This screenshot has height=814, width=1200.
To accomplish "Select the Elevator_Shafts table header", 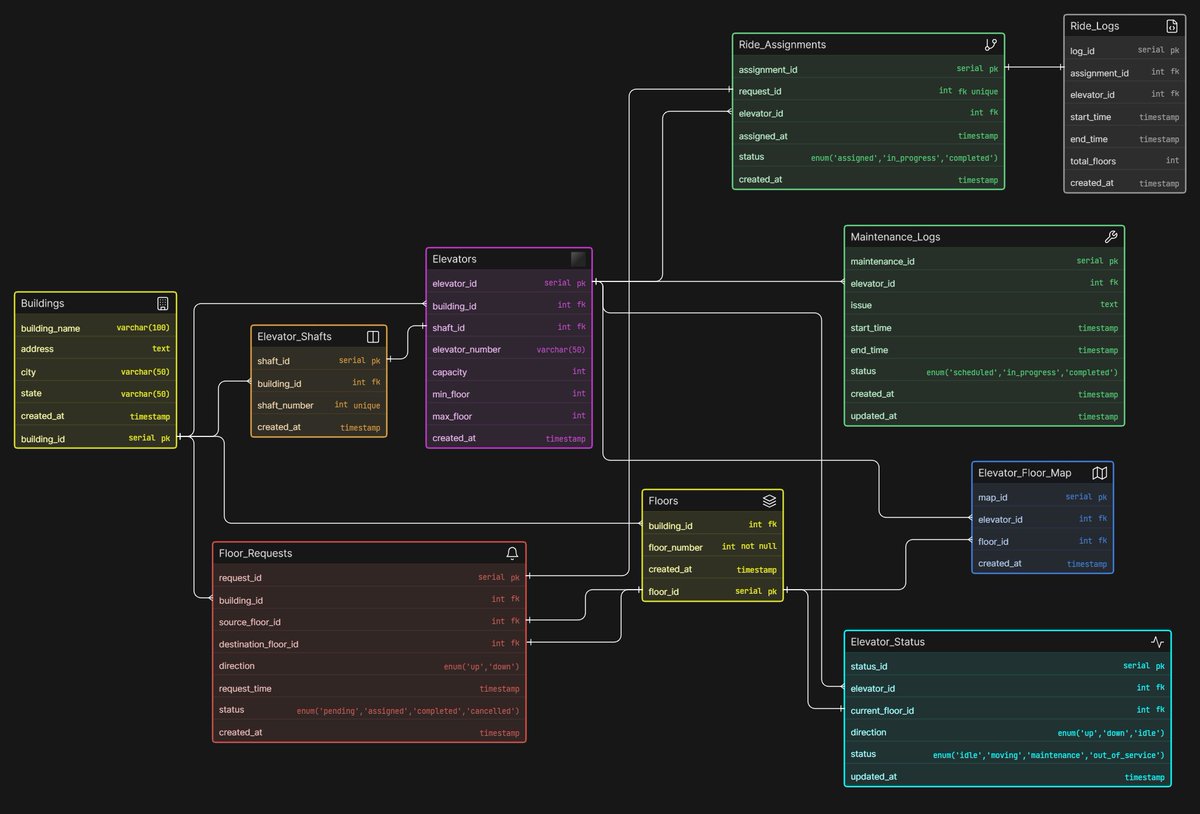I will [x=319, y=337].
